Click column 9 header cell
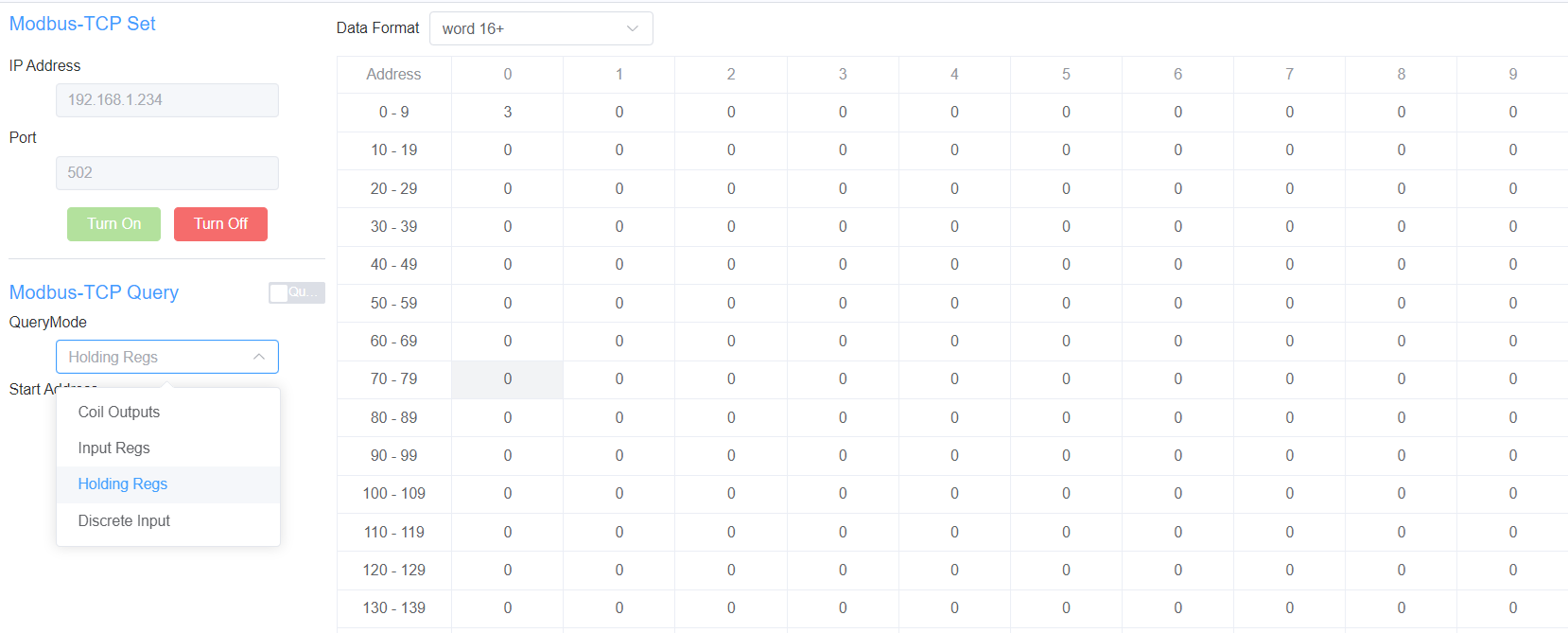Image resolution: width=1568 pixels, height=633 pixels. point(1512,74)
